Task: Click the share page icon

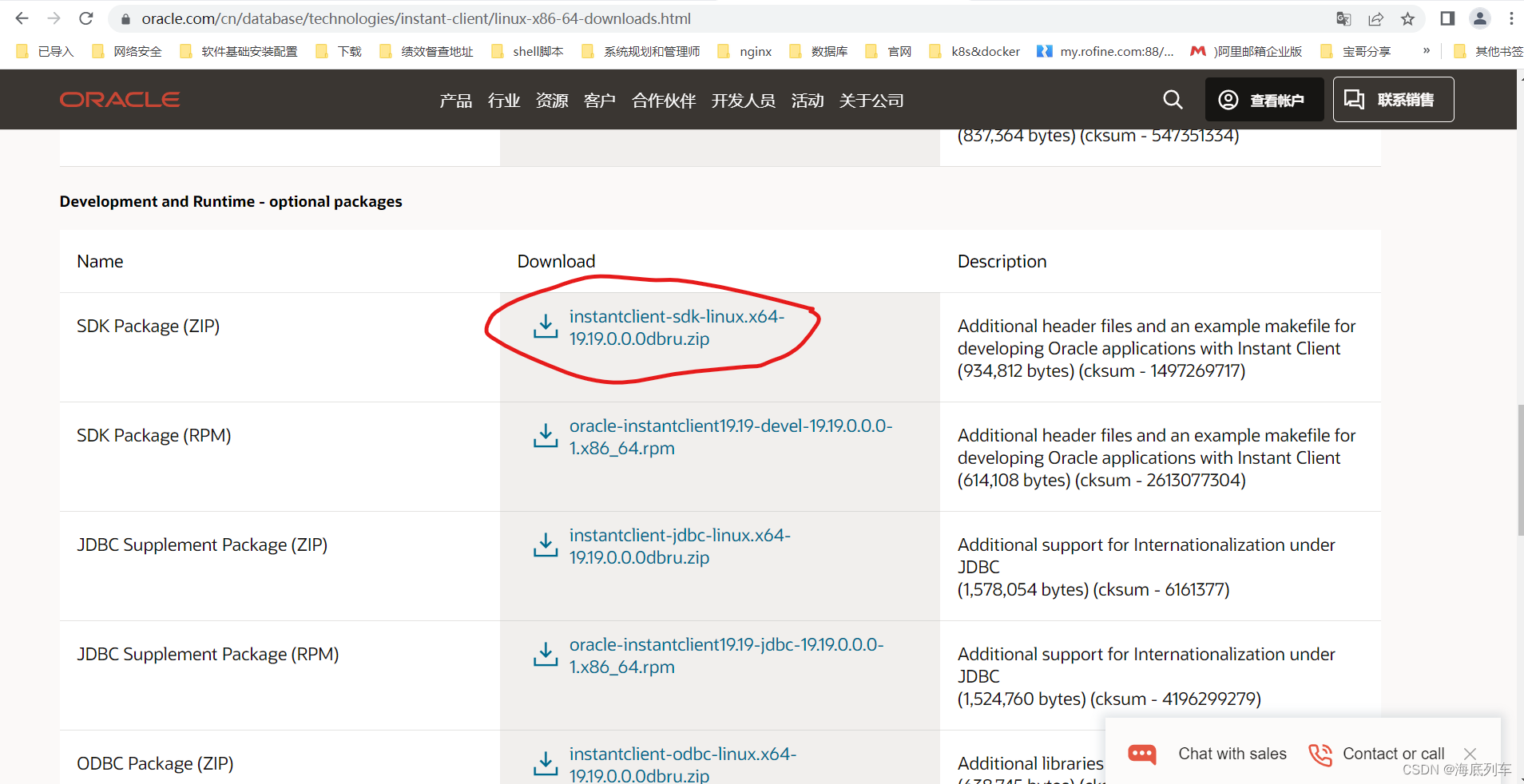Action: [1375, 18]
